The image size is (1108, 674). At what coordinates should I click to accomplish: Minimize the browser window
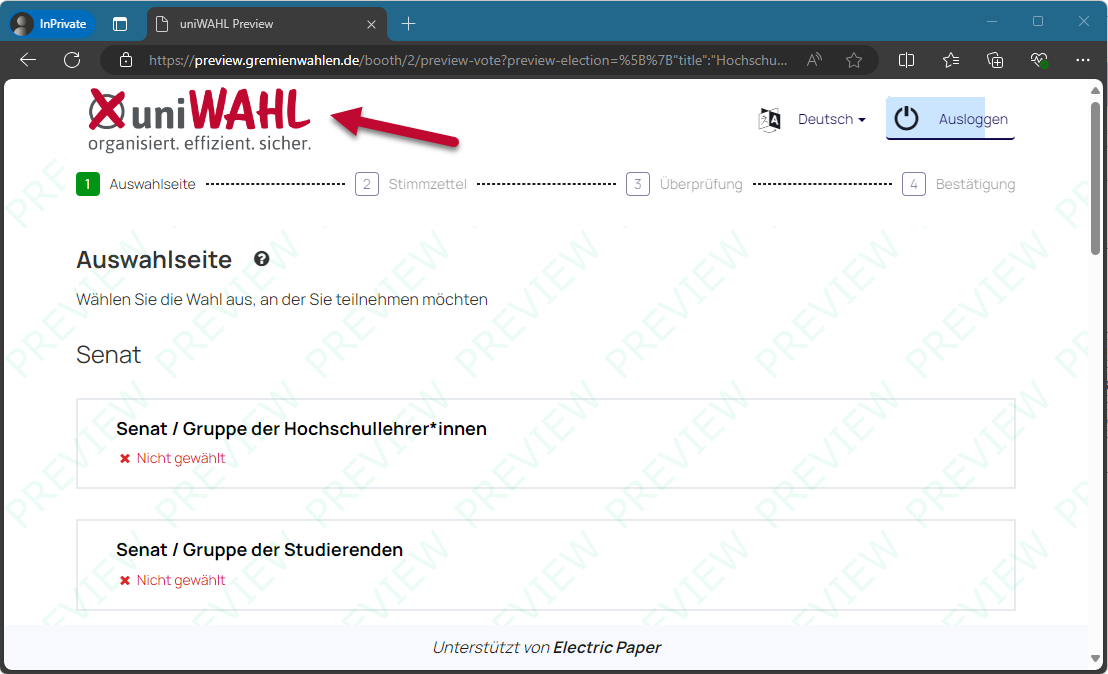992,21
